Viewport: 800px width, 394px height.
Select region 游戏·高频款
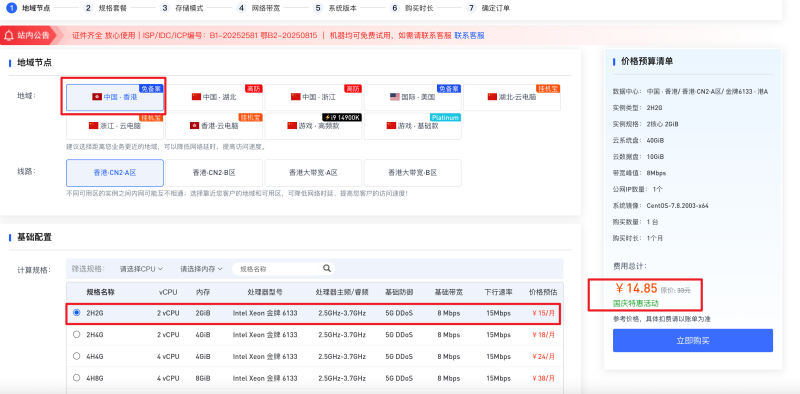coord(313,126)
